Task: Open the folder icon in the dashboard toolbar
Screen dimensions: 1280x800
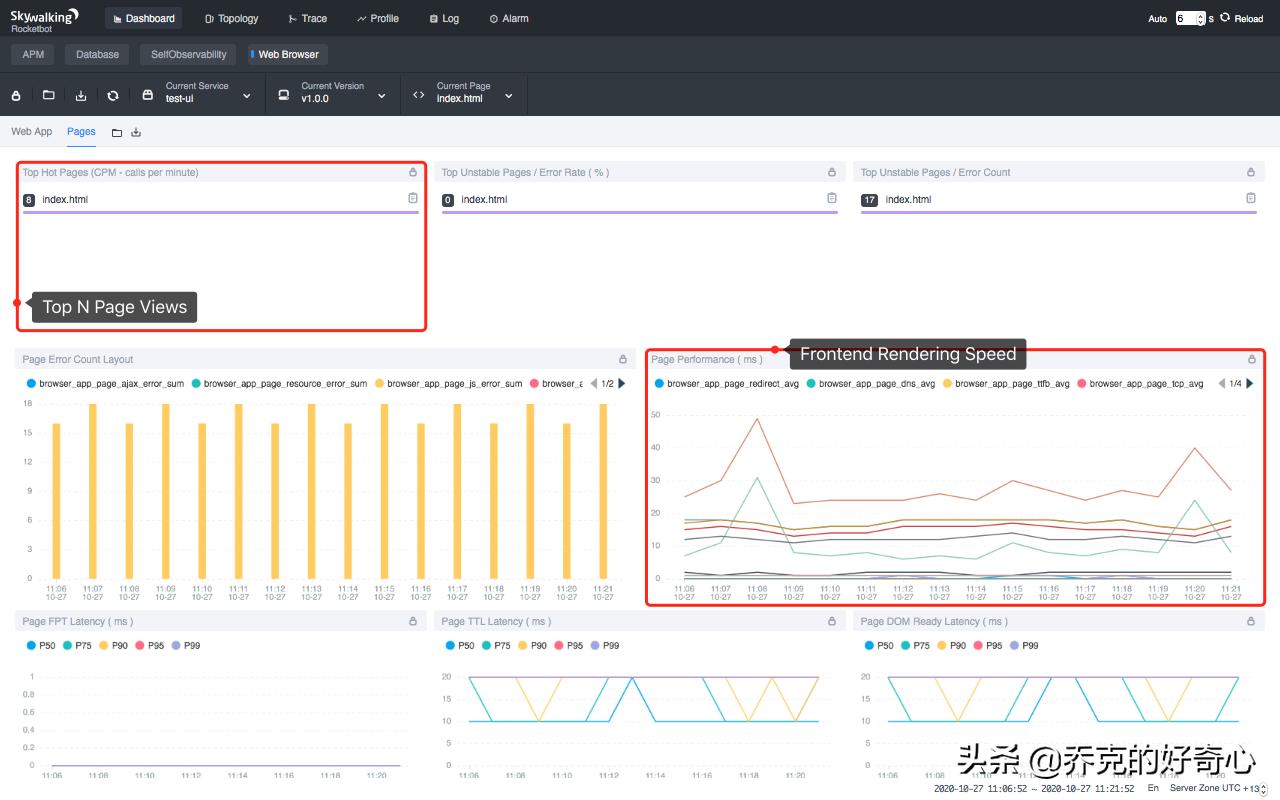Action: coord(47,95)
